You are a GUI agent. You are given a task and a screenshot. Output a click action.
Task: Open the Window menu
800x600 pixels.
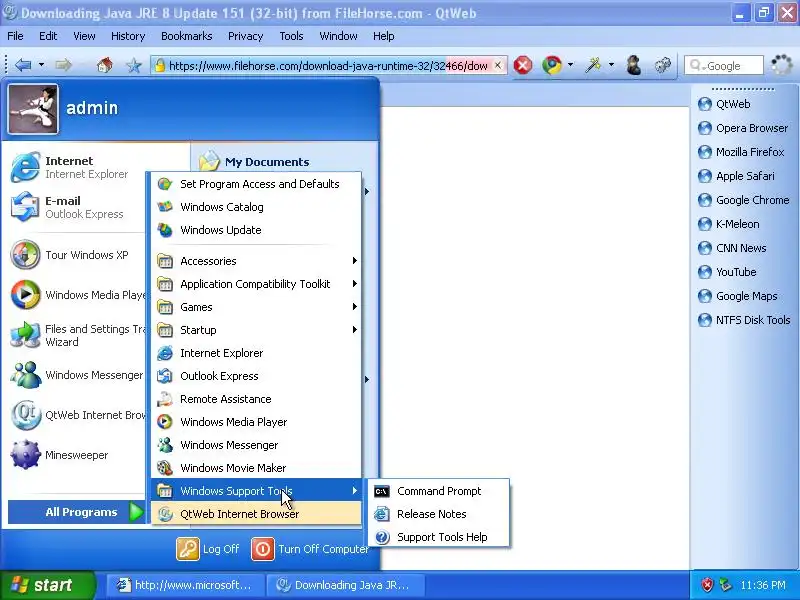[x=338, y=36]
